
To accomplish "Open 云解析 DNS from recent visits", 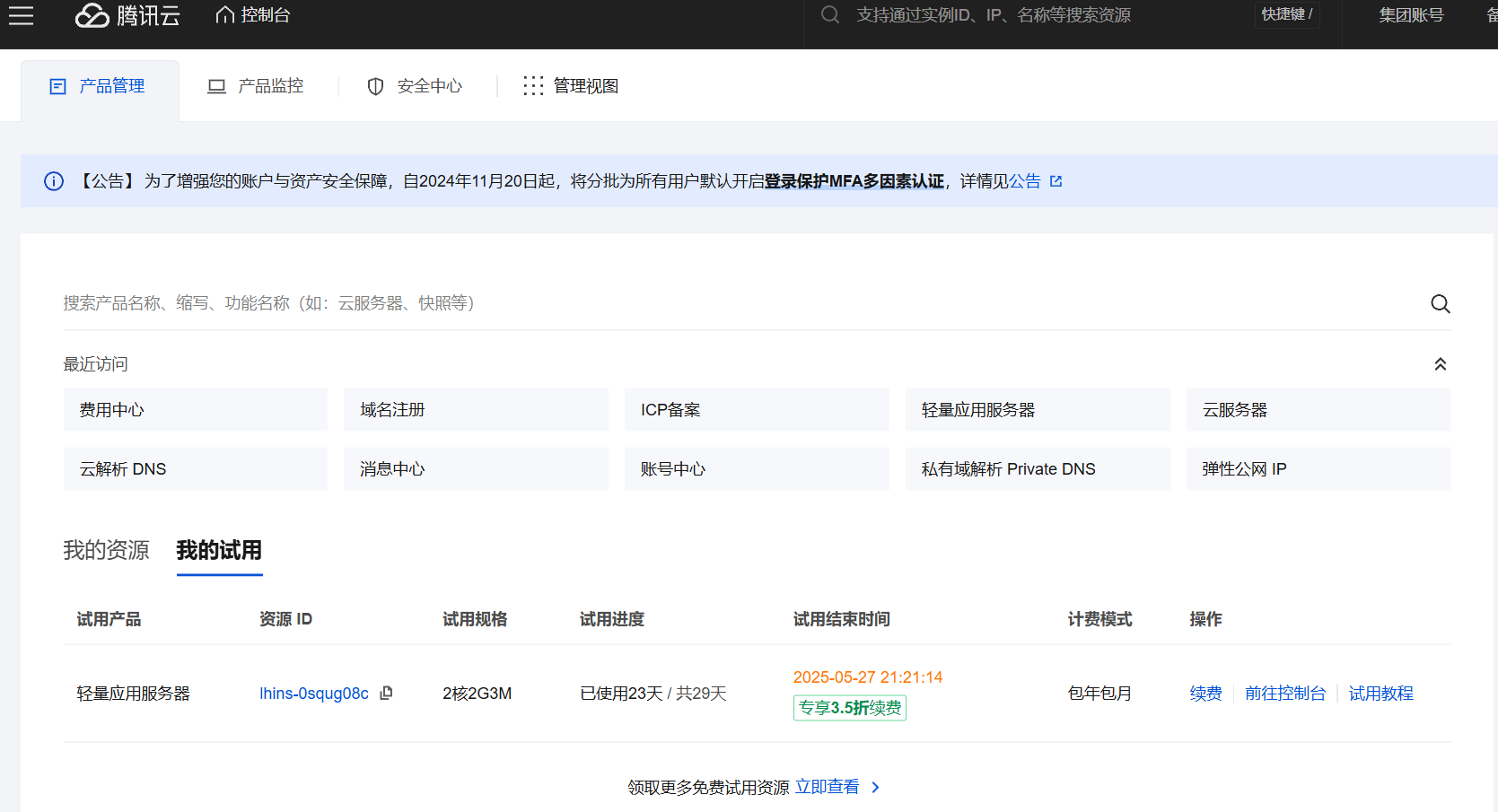I will pyautogui.click(x=196, y=469).
